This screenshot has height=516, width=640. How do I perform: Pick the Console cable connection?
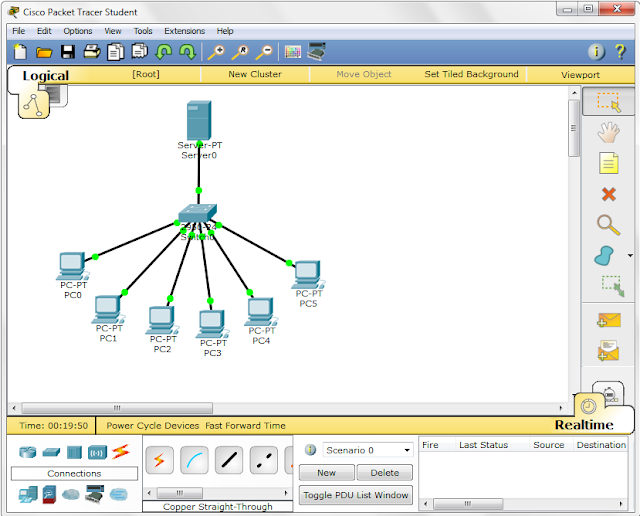(x=194, y=460)
